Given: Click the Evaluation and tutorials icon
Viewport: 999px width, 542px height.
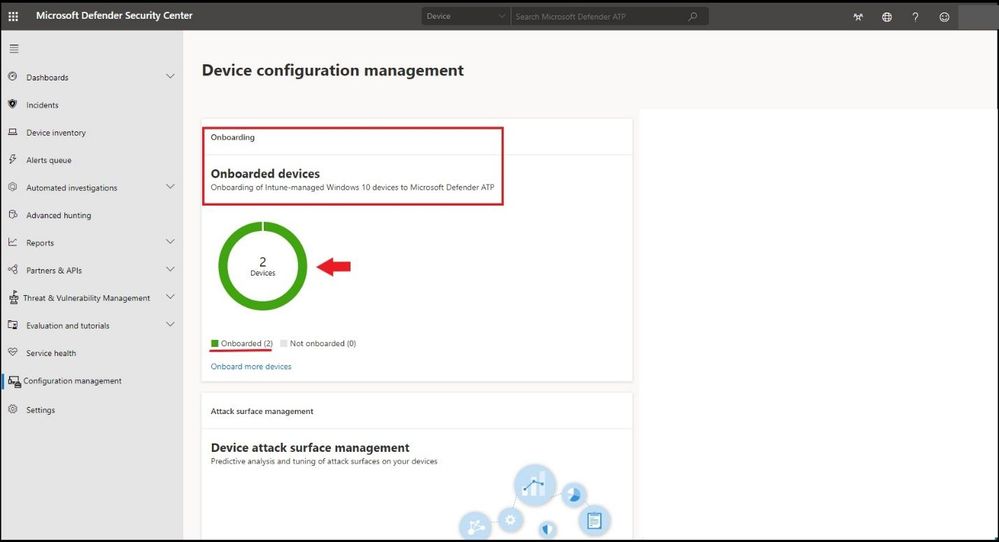Looking at the screenshot, I should [x=13, y=325].
